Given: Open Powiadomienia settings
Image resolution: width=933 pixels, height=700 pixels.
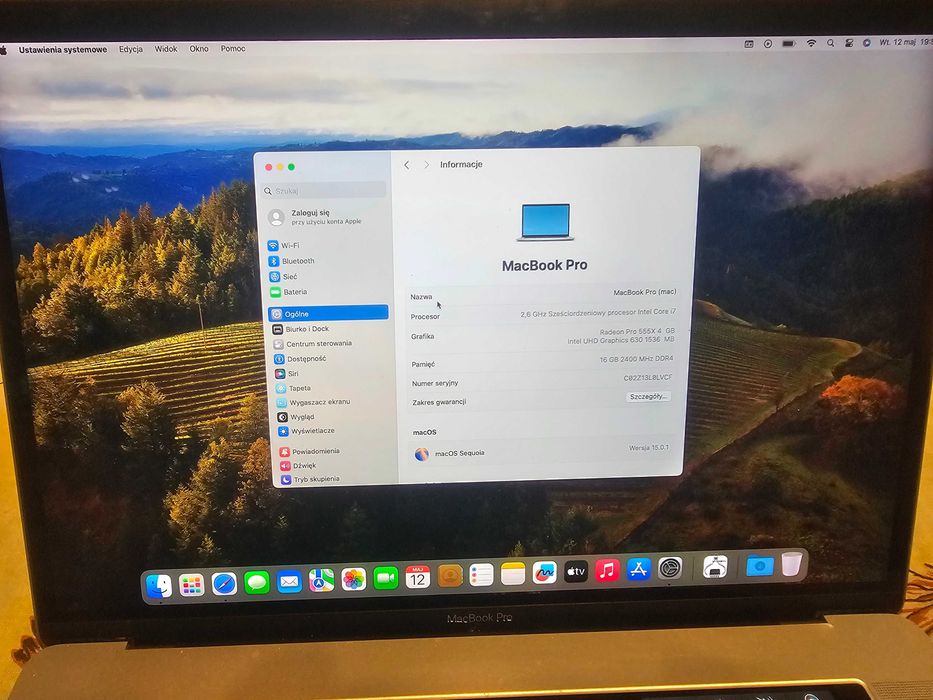Looking at the screenshot, I should click(x=309, y=451).
